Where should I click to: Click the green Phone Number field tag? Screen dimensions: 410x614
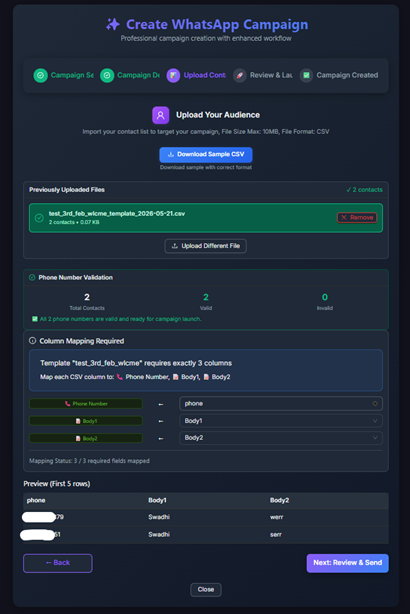click(x=86, y=404)
